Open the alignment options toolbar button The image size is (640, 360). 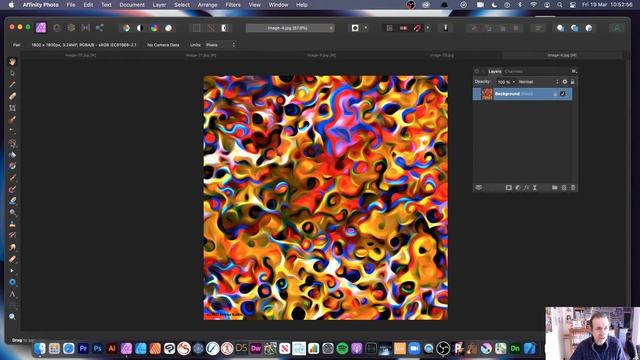[x=538, y=28]
